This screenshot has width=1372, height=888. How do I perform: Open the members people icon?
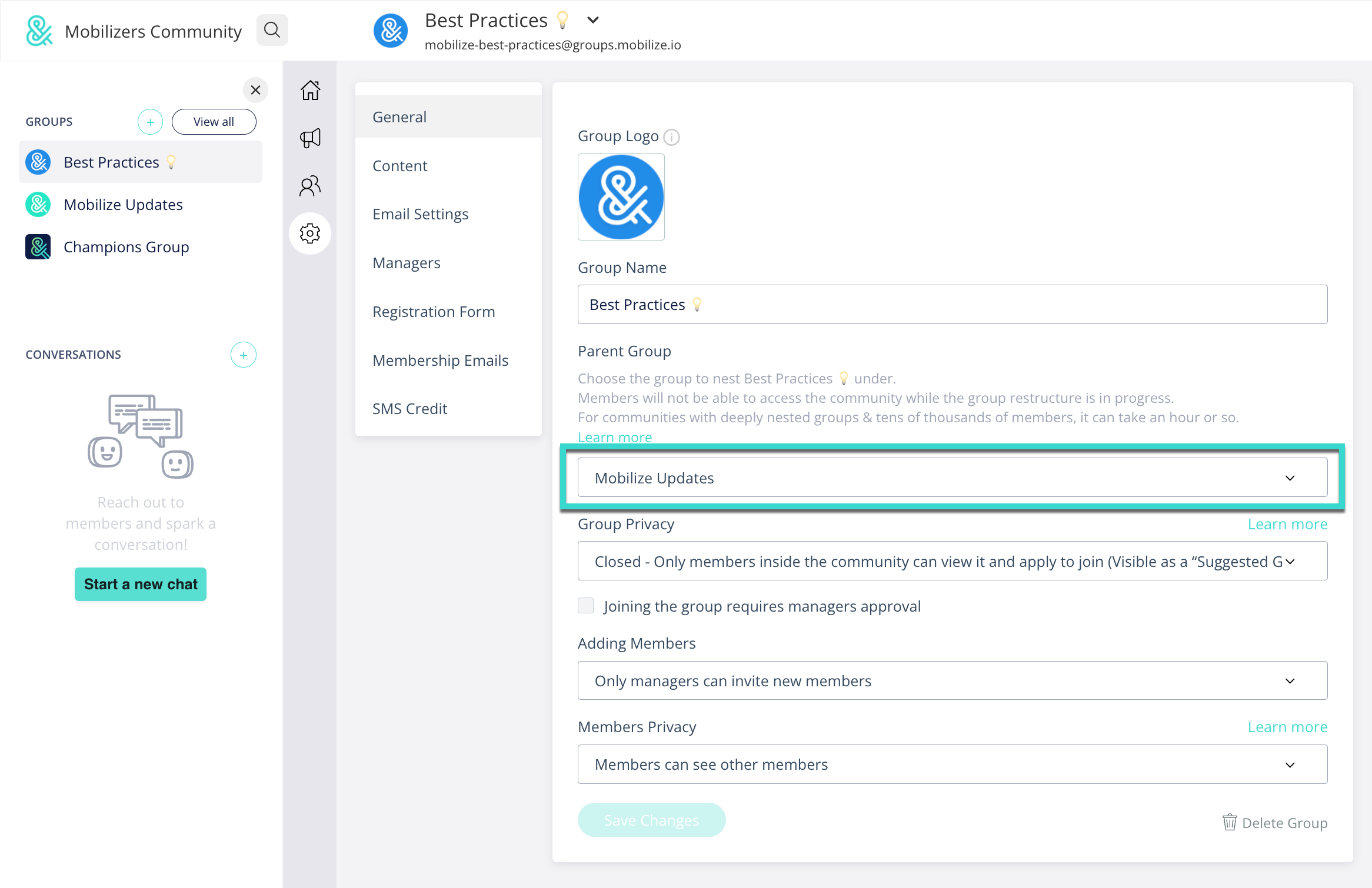[310, 186]
